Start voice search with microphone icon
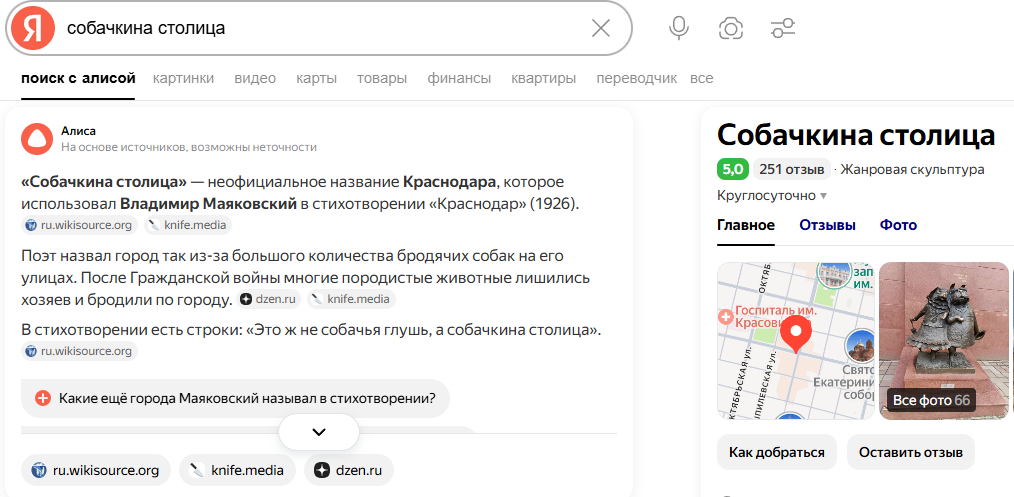 click(x=678, y=28)
